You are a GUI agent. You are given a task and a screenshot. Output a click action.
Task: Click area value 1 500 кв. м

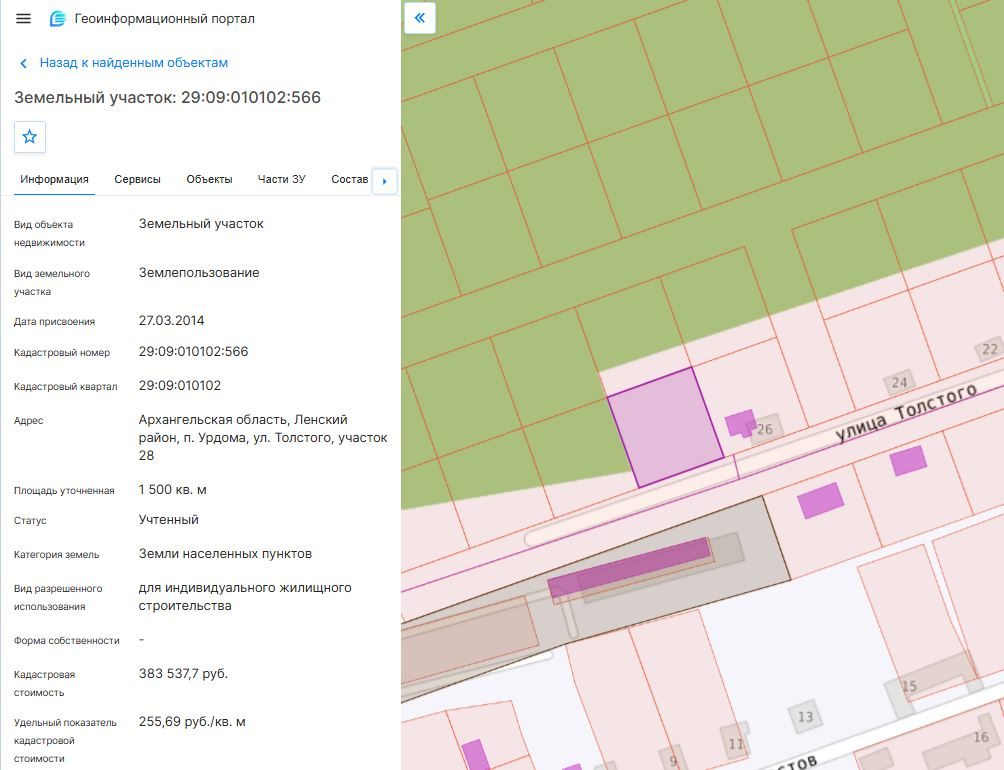tap(173, 490)
